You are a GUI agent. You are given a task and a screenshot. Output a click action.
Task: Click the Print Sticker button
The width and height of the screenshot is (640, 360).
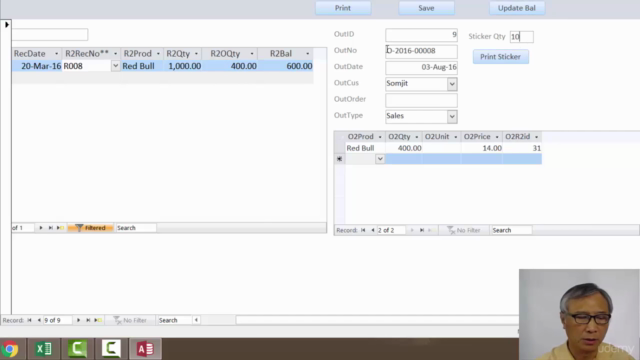coord(500,57)
